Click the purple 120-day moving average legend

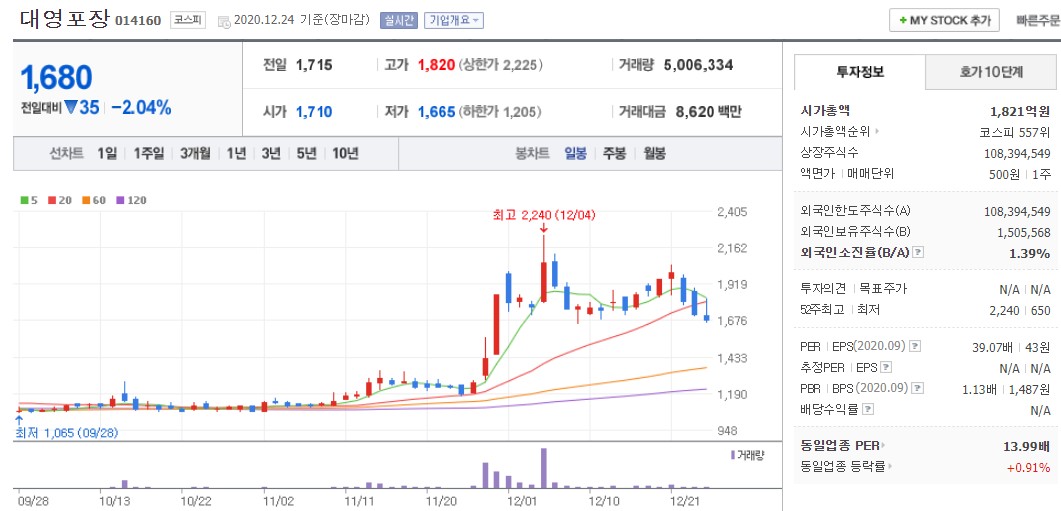133,200
